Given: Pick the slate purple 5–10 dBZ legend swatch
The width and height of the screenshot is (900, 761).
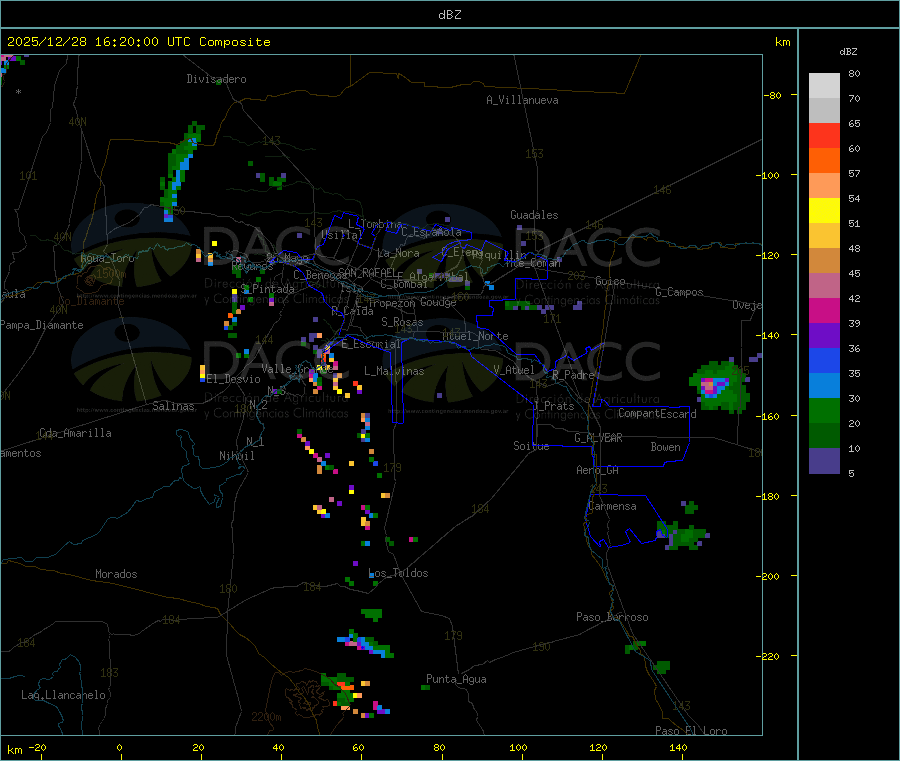Looking at the screenshot, I should [x=824, y=461].
